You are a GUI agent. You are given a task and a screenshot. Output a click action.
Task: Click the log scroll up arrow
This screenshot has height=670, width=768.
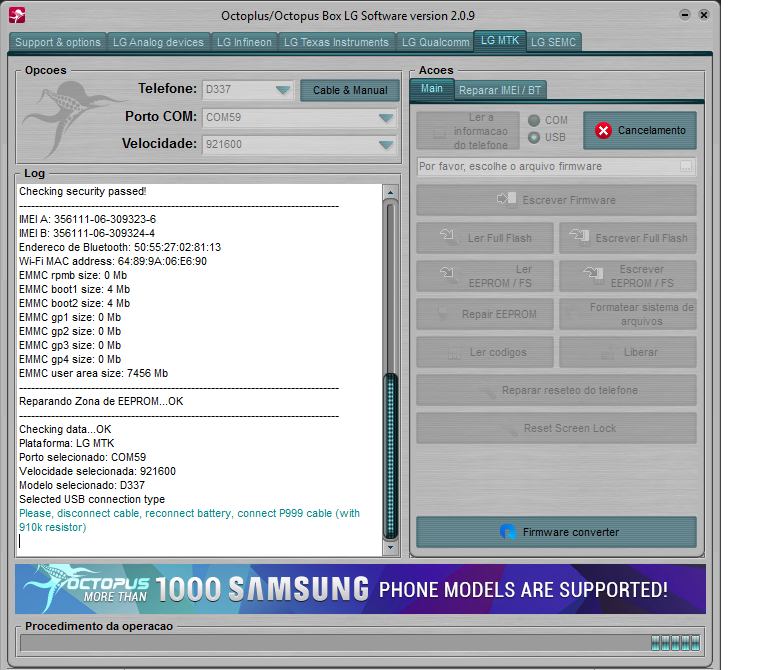(x=390, y=192)
